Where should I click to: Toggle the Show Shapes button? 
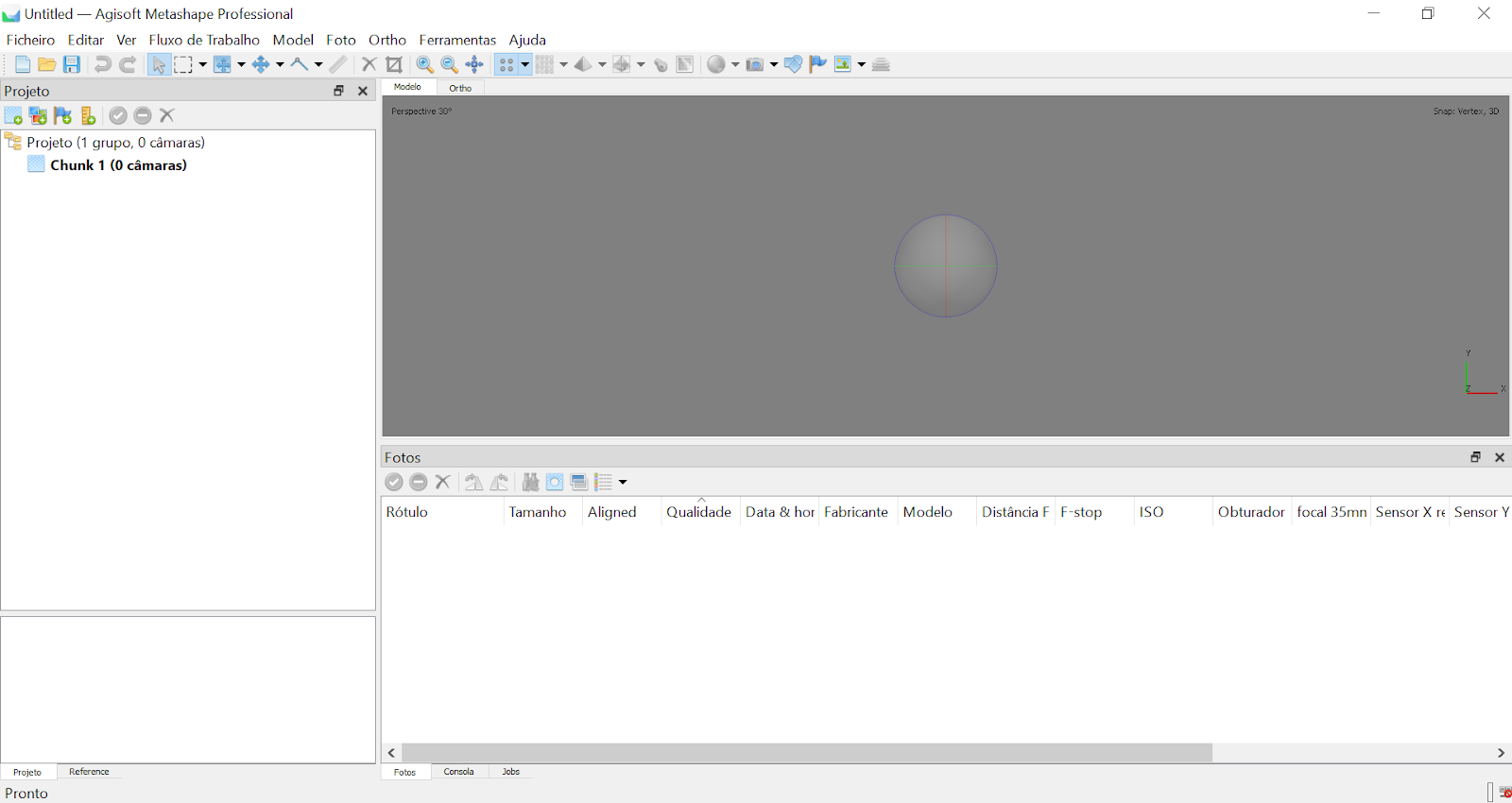pyautogui.click(x=794, y=64)
